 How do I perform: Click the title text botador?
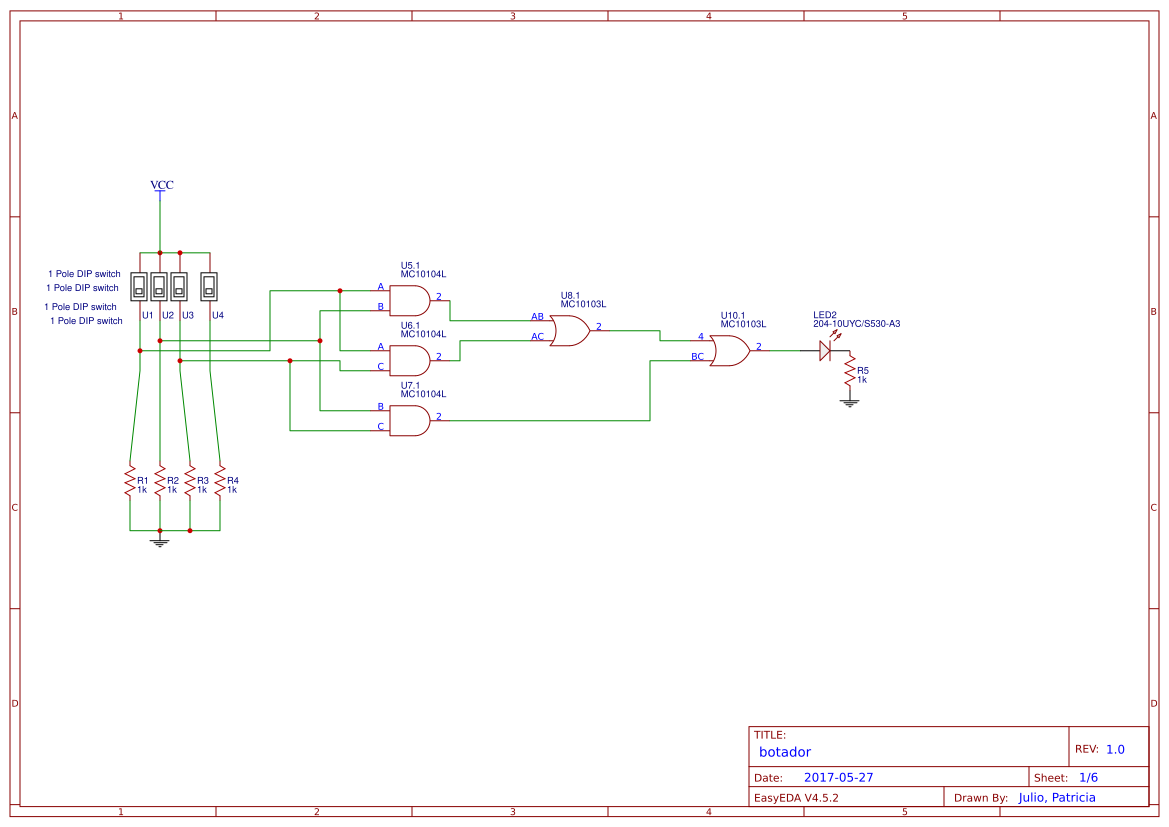[785, 752]
